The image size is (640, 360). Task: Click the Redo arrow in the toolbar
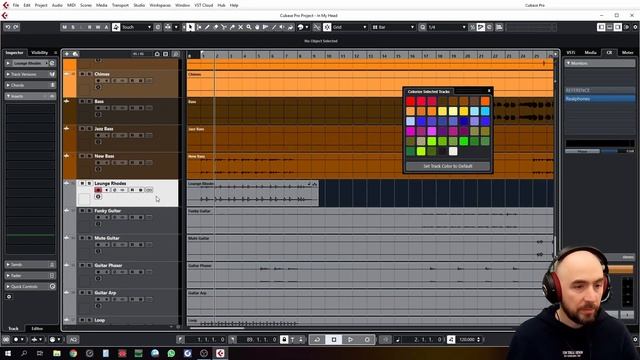point(16,27)
